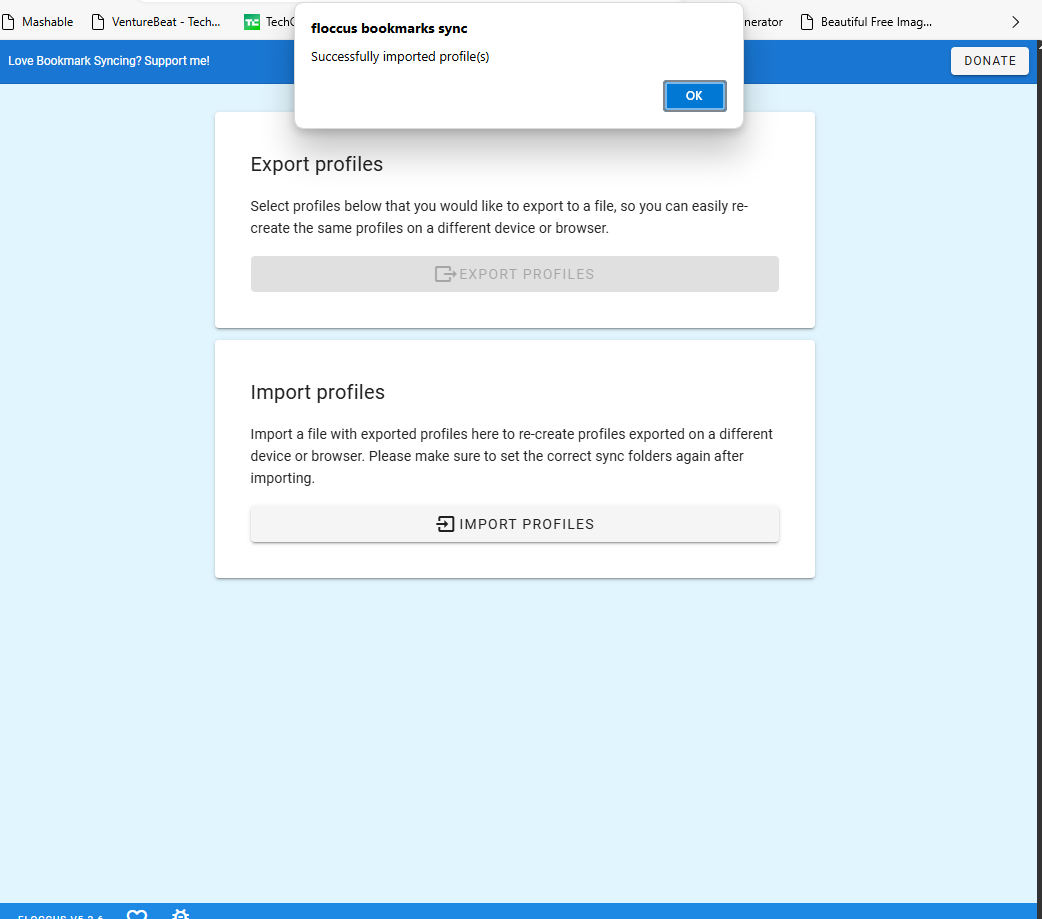Screen dimensions: 1042x919
Task: Click the 'Import profiles' heading
Action: click(318, 392)
